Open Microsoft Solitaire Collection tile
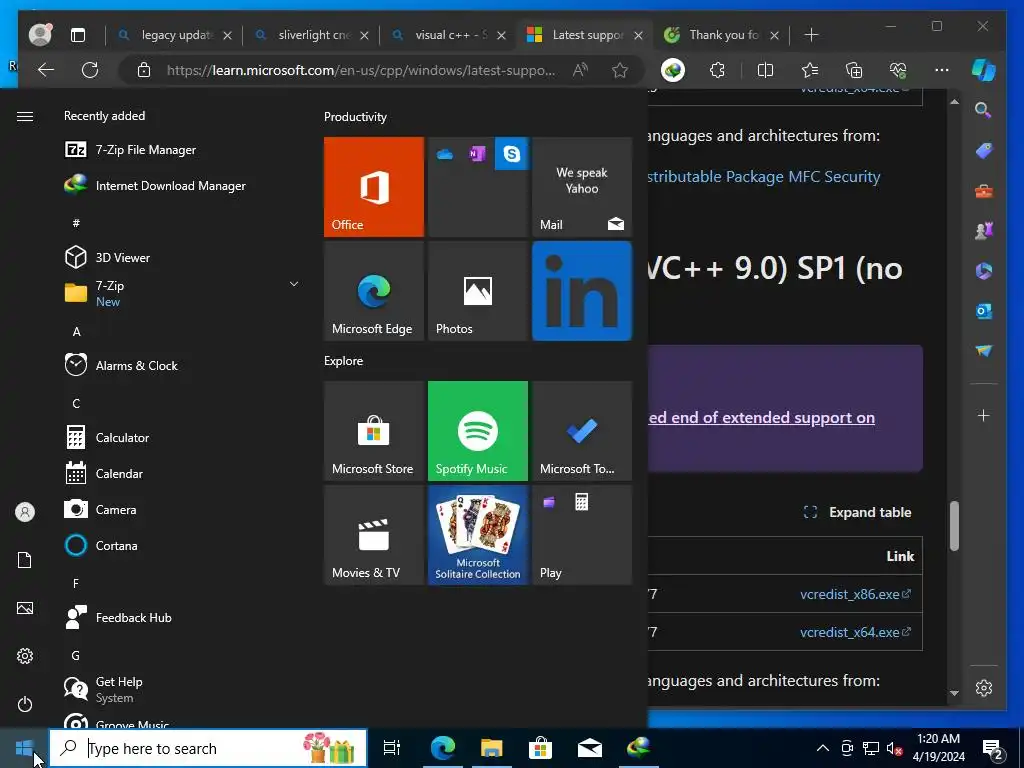This screenshot has height=768, width=1024. click(477, 535)
